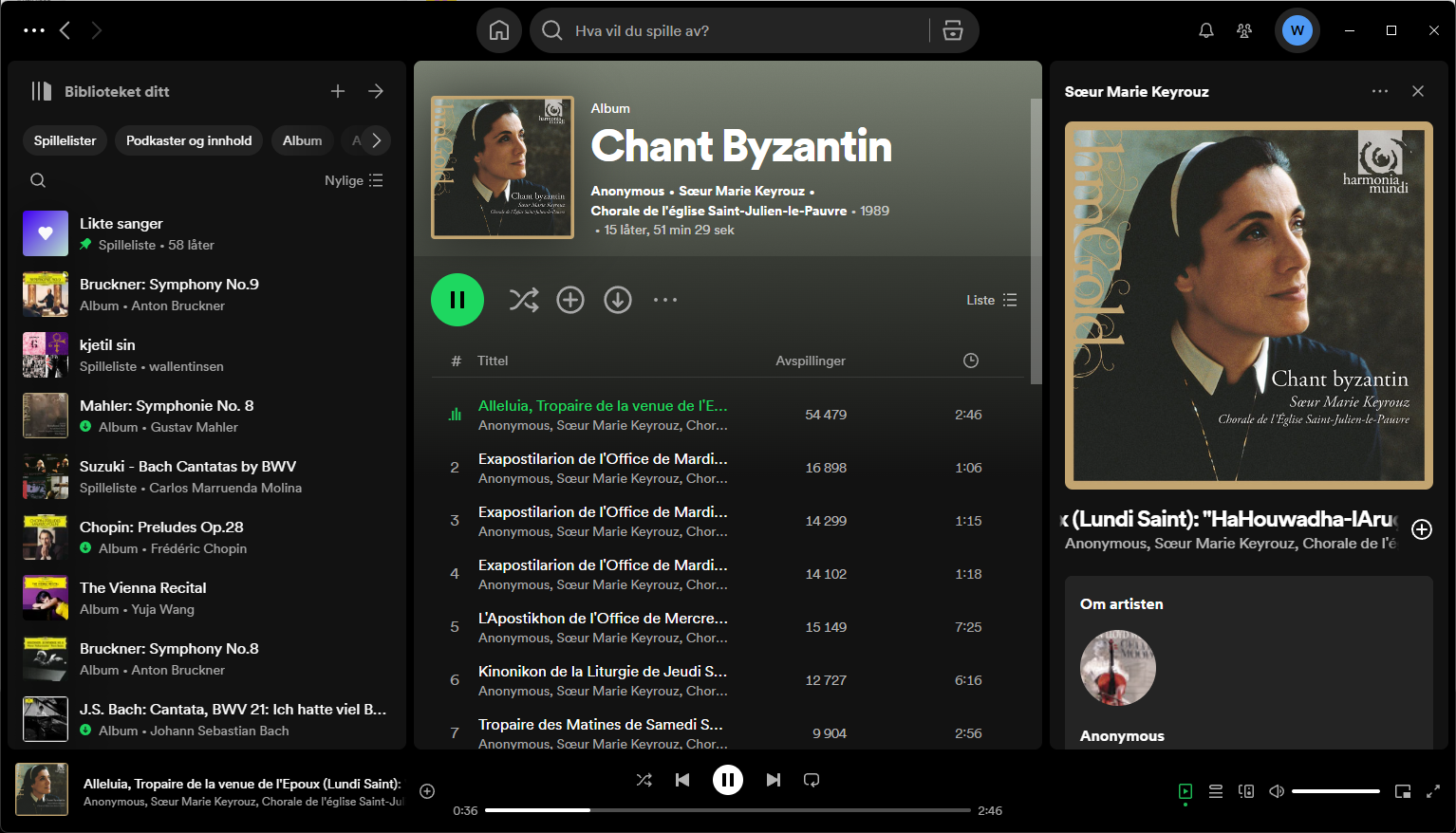Open the three-dot app menu
The width and height of the screenshot is (1456, 833).
pos(34,30)
